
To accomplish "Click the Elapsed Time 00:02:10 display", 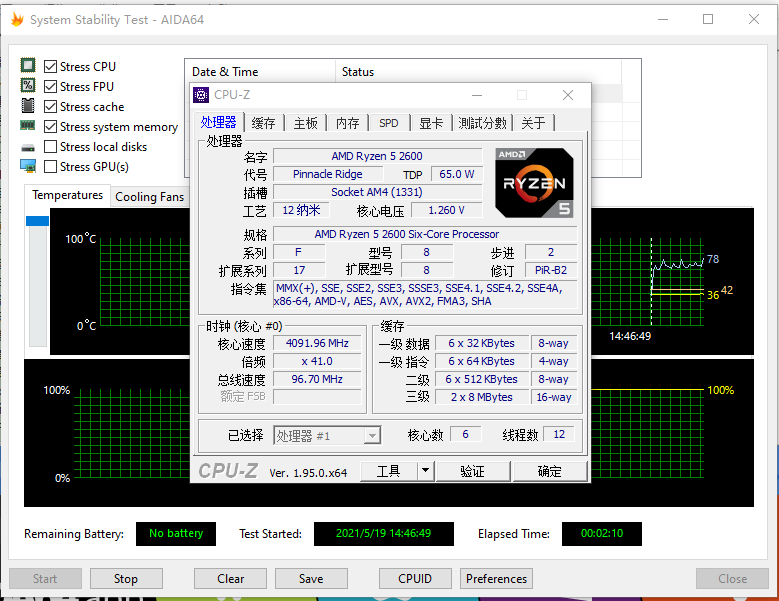I will pos(602,533).
